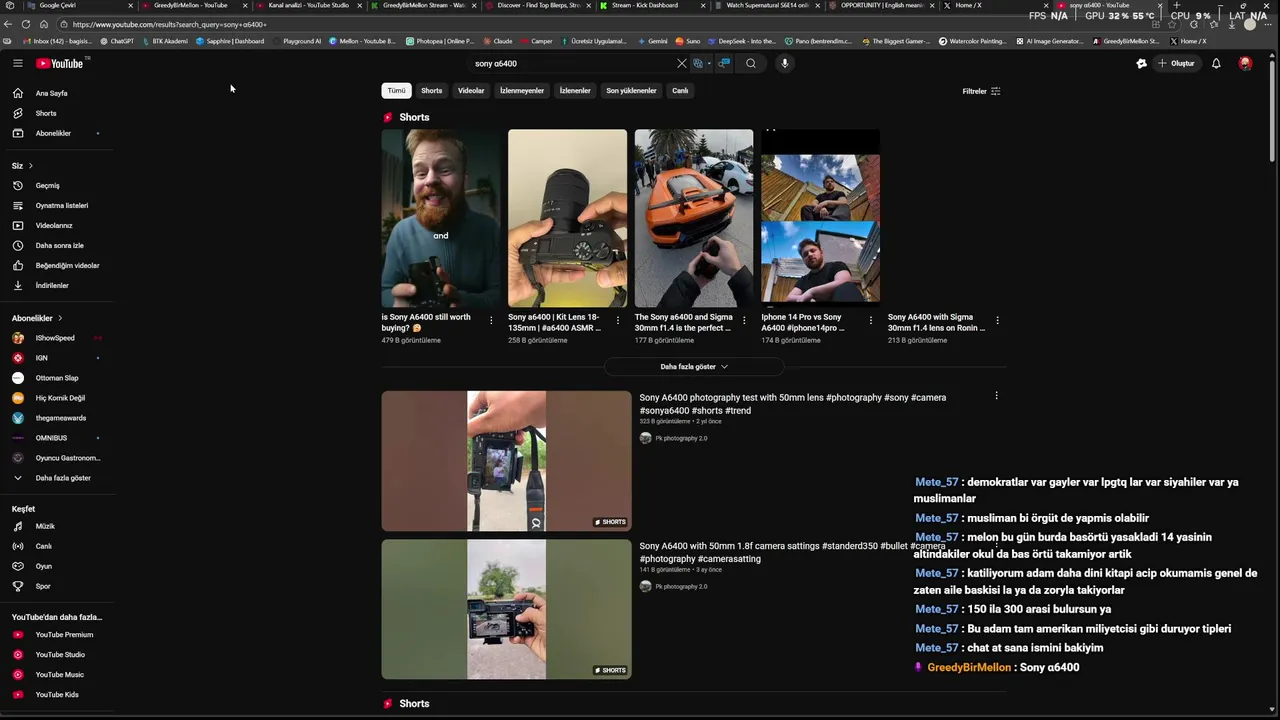Screen dimensions: 1280x720
Task: Open Ottoman Slap channel subscription
Action: 58,378
